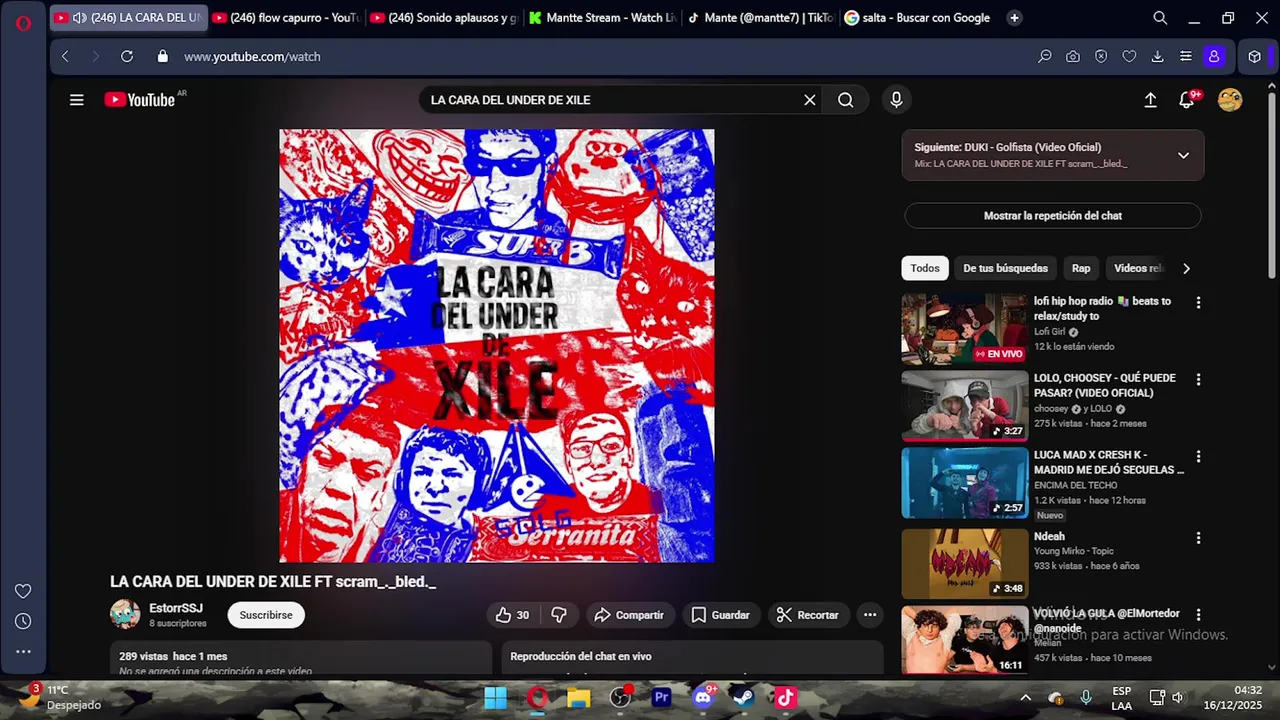Open options for lofi hip hop radio
This screenshot has width=1280, height=720.
click(x=1198, y=302)
